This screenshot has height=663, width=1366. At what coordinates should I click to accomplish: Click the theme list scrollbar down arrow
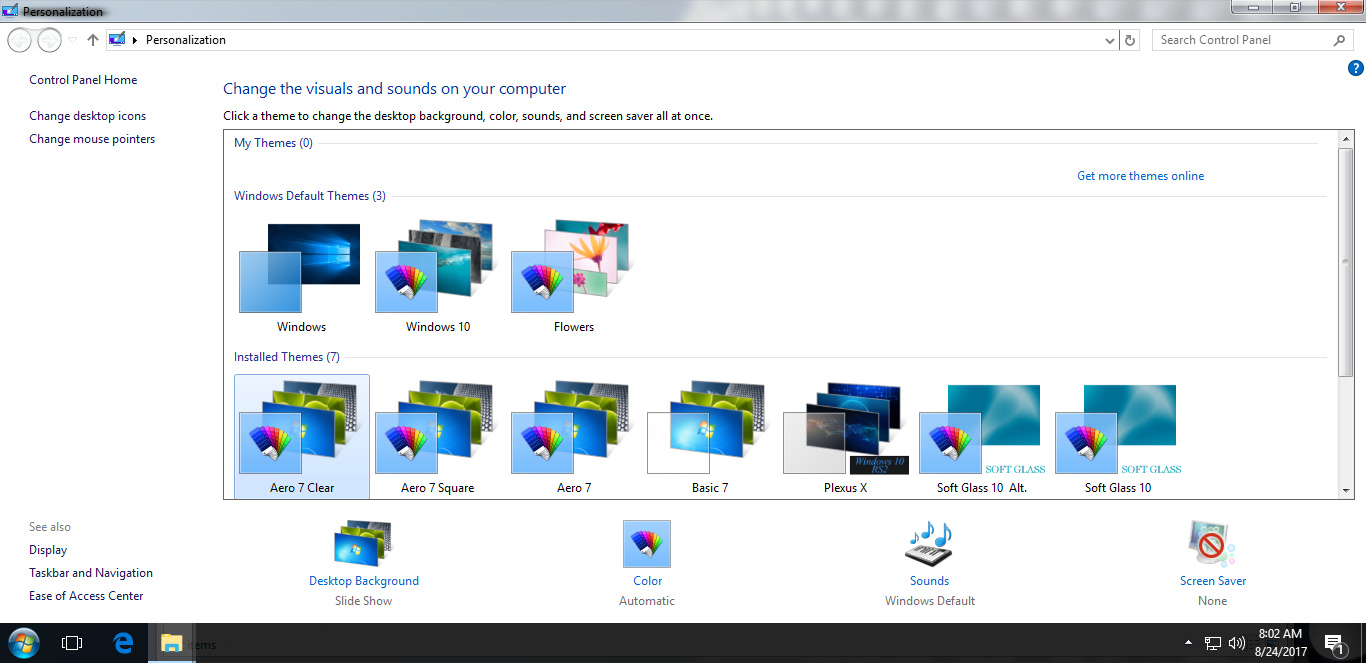[x=1346, y=492]
